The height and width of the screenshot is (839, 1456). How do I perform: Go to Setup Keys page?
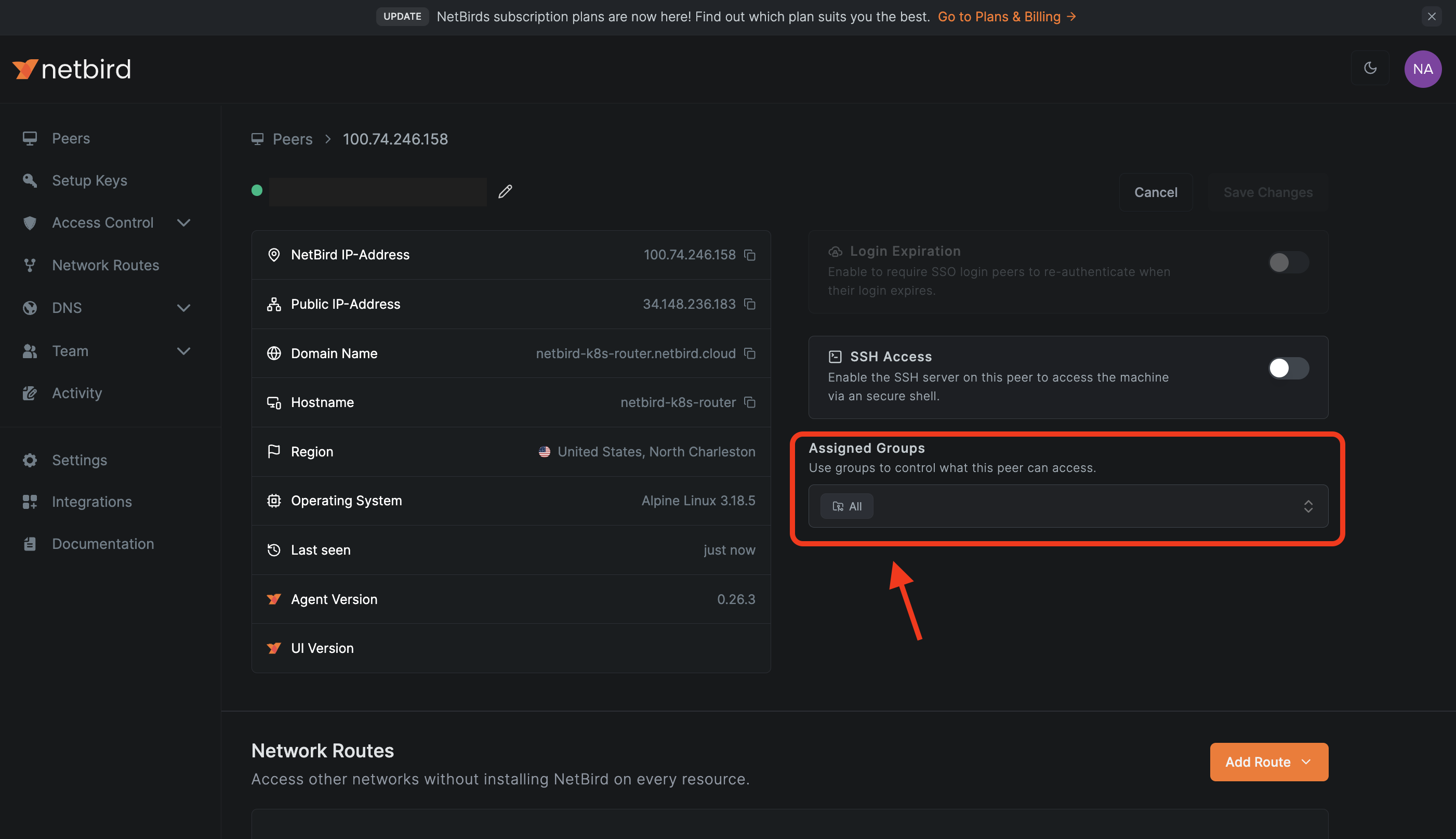(x=89, y=180)
